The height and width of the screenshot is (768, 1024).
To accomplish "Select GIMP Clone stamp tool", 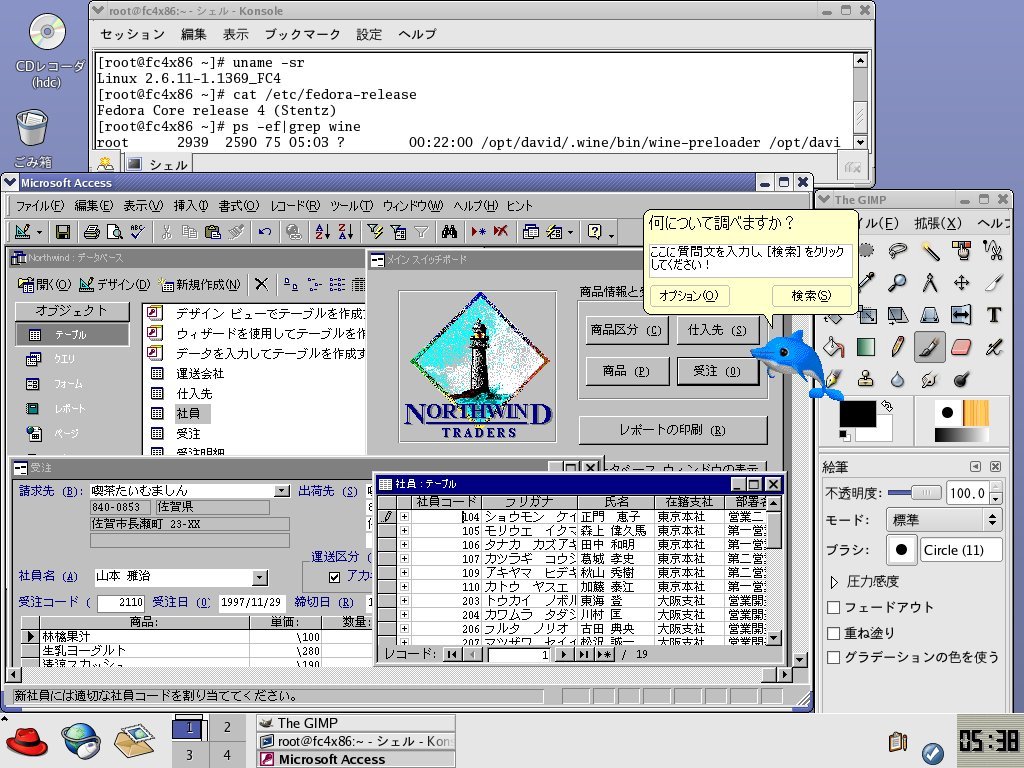I will 866,379.
